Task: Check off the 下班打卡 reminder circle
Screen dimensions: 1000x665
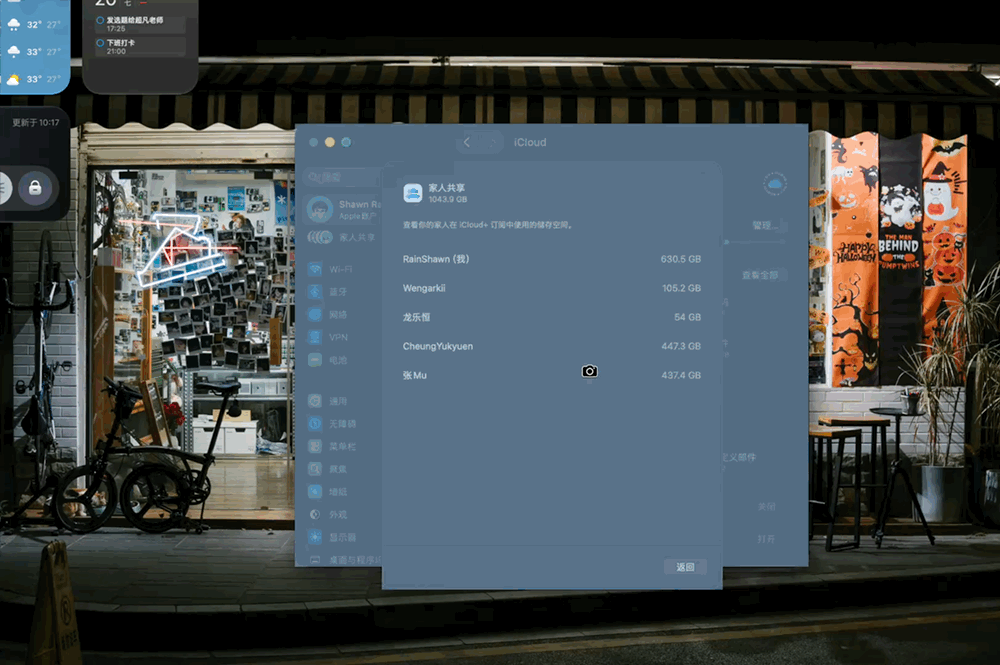Action: point(100,43)
